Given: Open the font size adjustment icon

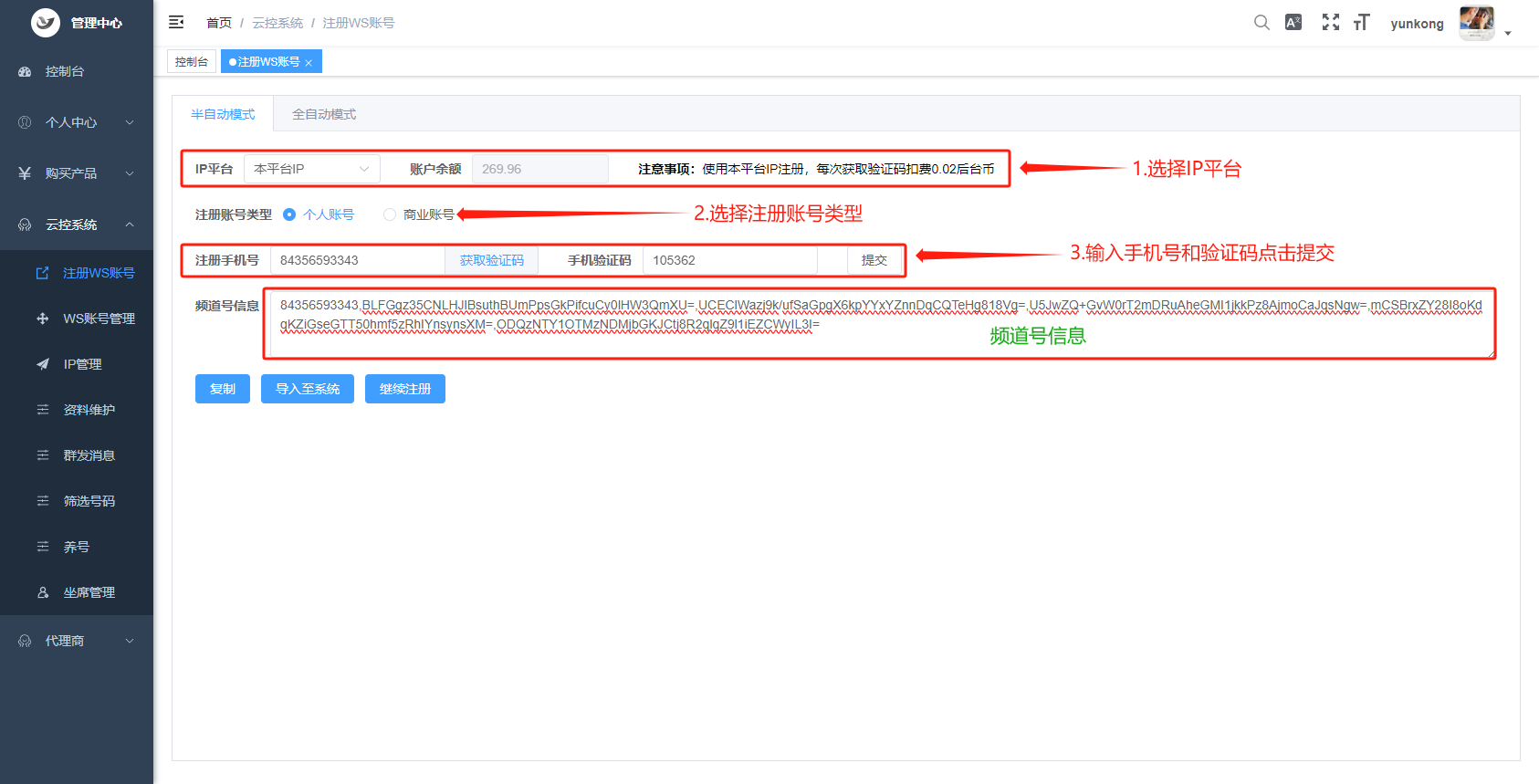Looking at the screenshot, I should [1361, 23].
